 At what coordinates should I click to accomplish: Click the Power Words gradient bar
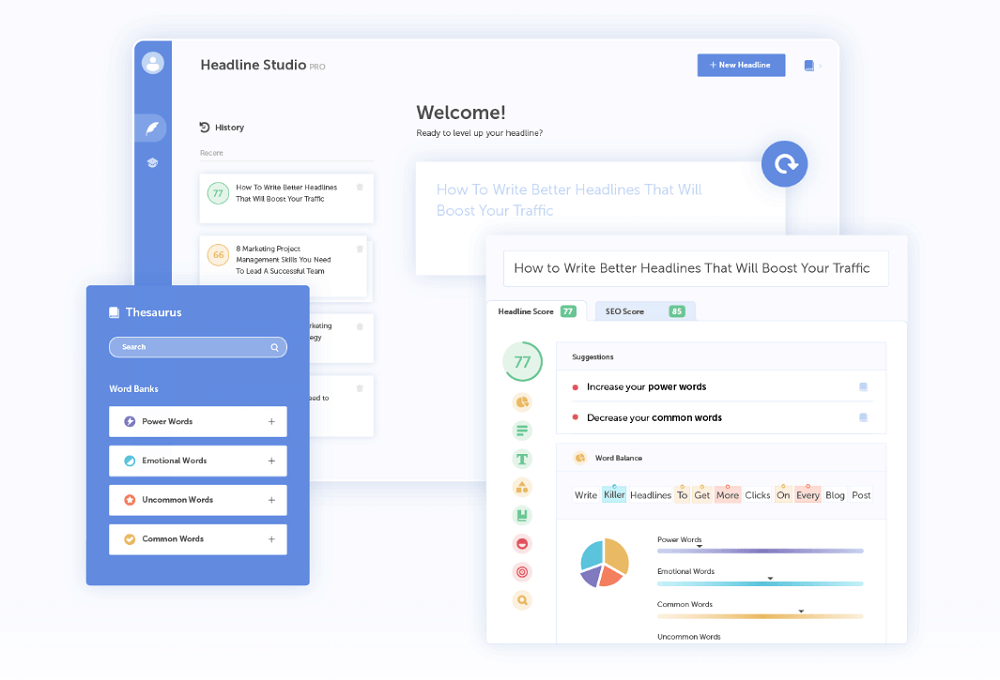[760, 551]
